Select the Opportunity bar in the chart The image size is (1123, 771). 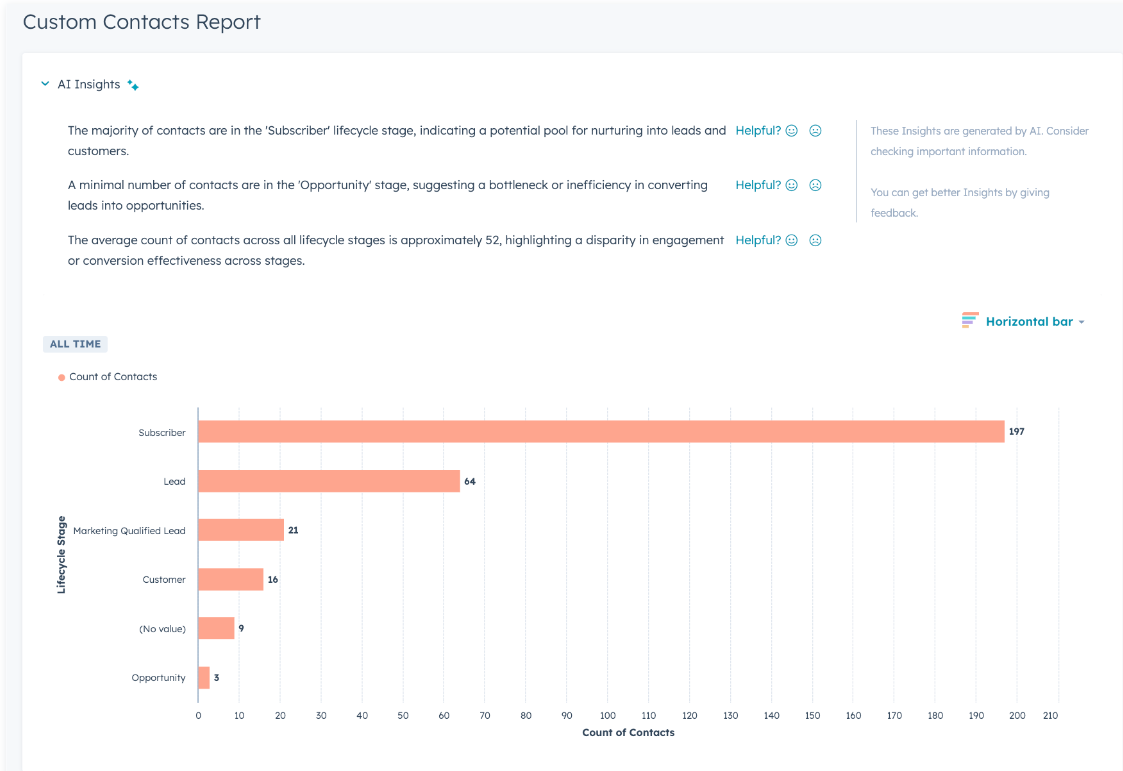[x=203, y=677]
